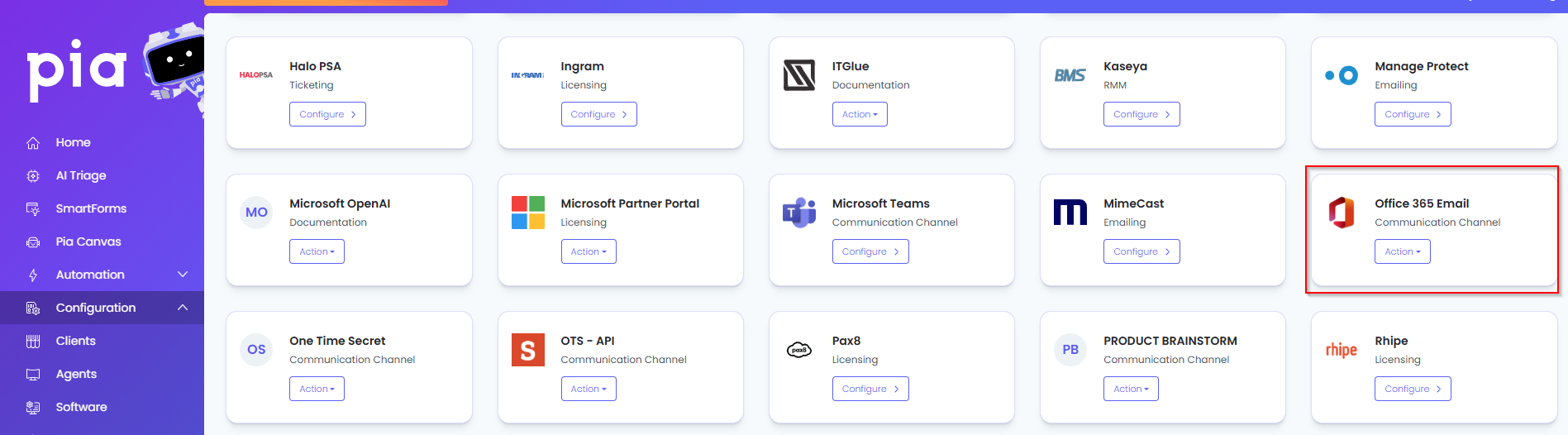Click the Office 365 Email title
The width and height of the screenshot is (1568, 435).
tap(1422, 203)
